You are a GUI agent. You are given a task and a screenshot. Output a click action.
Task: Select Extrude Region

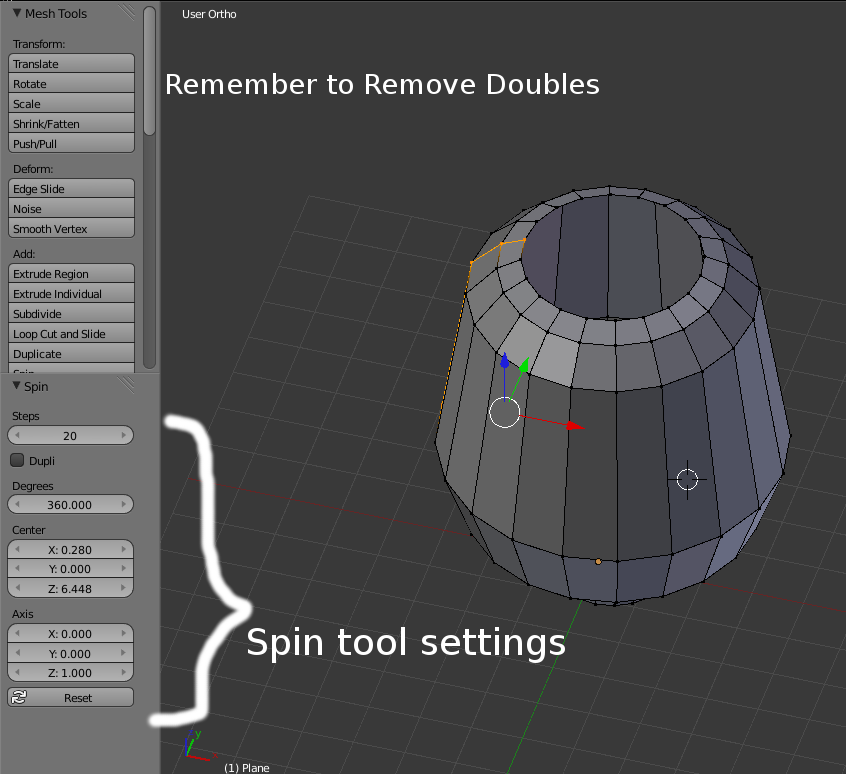[x=71, y=273]
